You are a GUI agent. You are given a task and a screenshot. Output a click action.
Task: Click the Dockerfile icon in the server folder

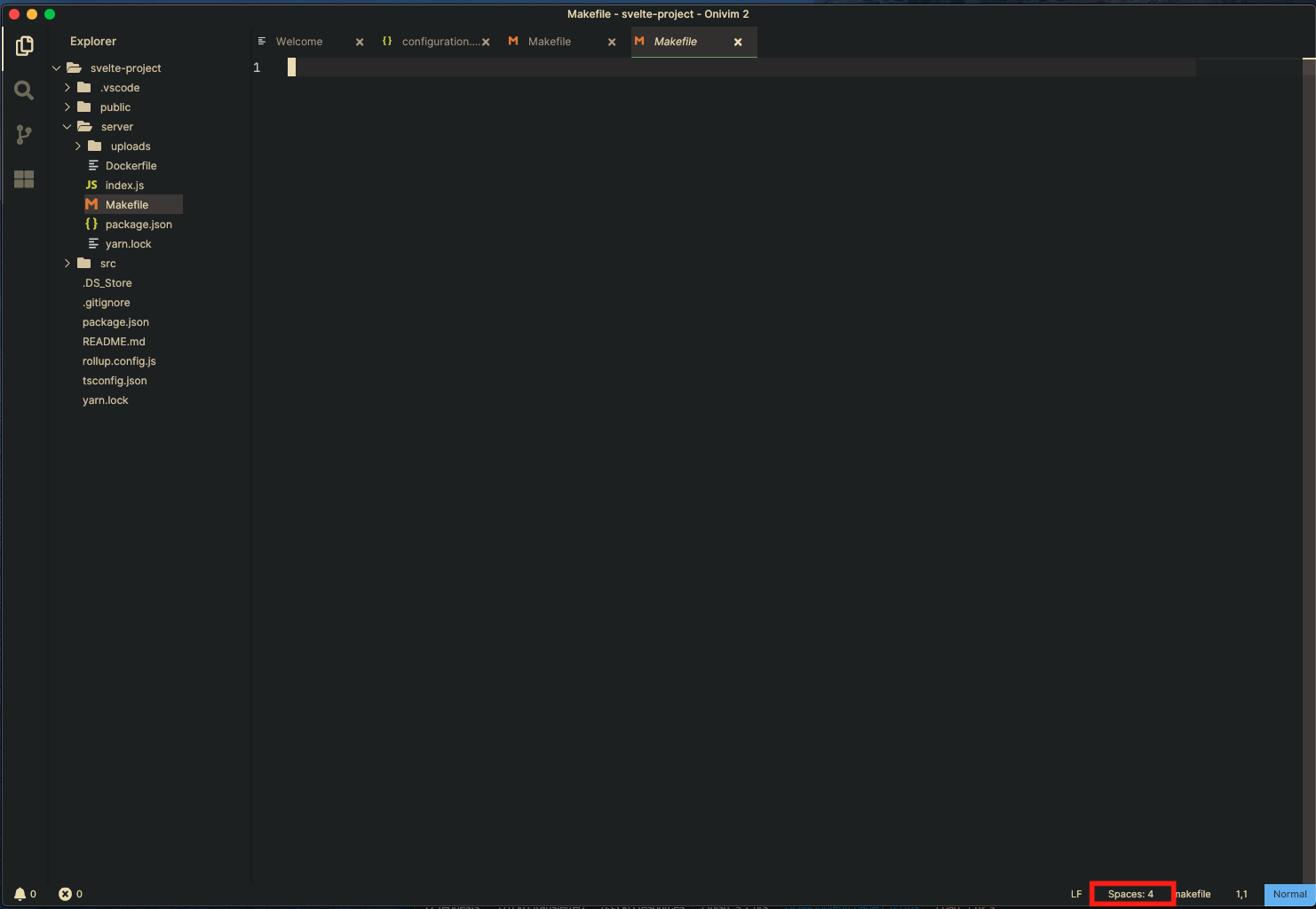point(92,165)
